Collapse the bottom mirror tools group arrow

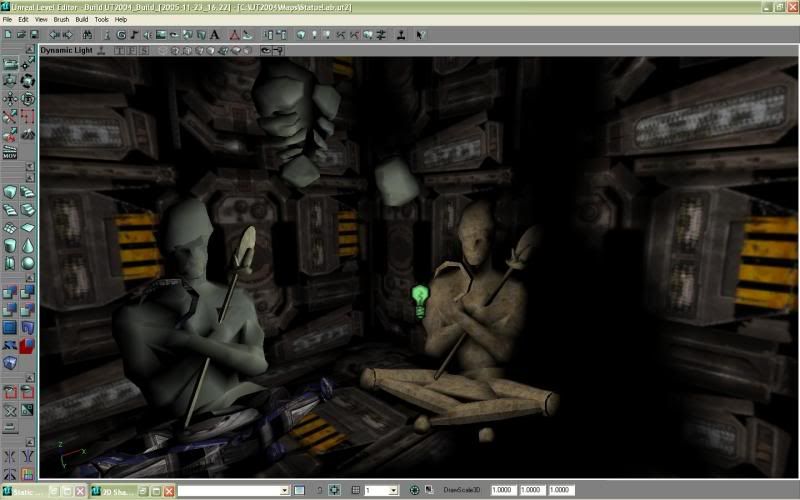30,442
